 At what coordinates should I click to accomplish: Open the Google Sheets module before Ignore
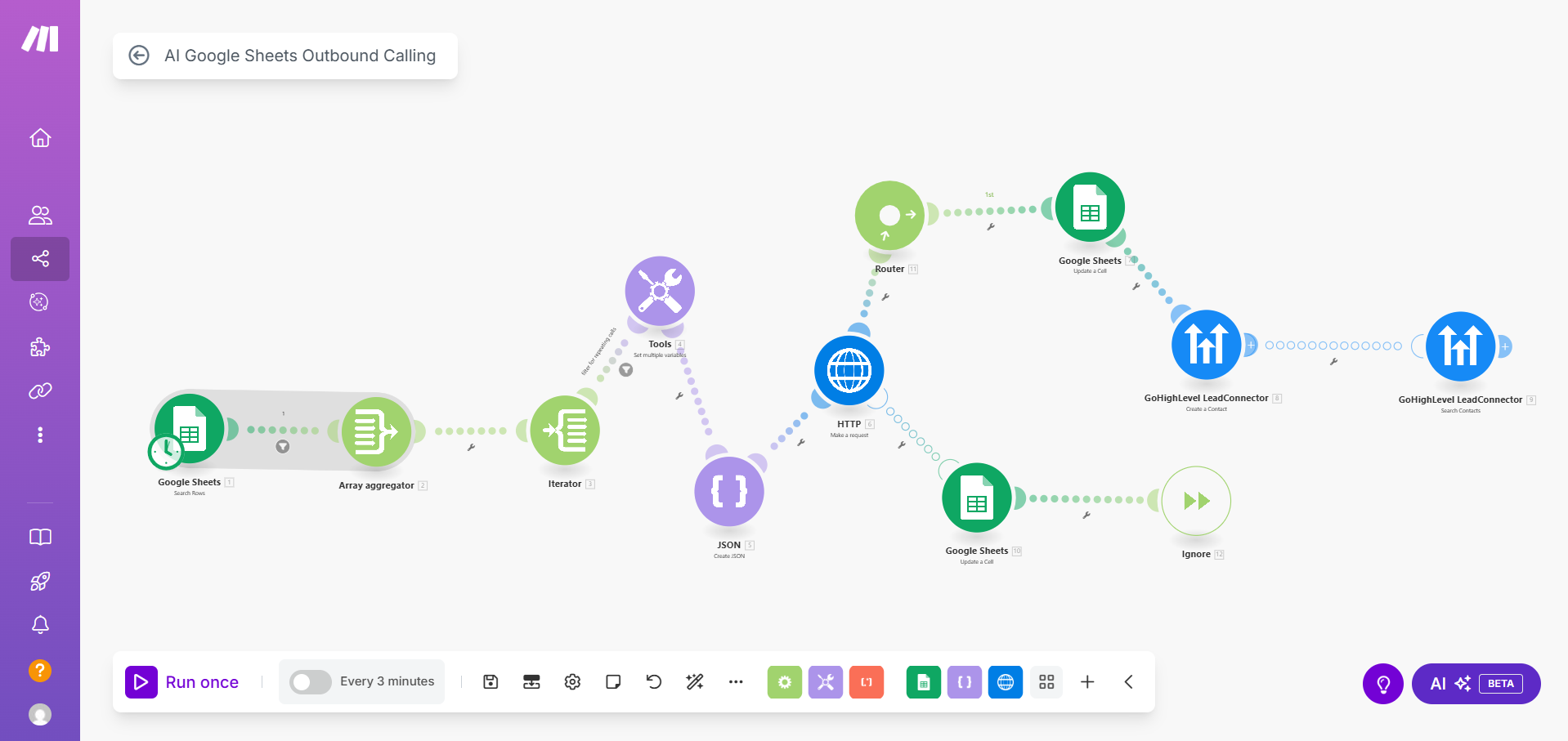coord(977,498)
